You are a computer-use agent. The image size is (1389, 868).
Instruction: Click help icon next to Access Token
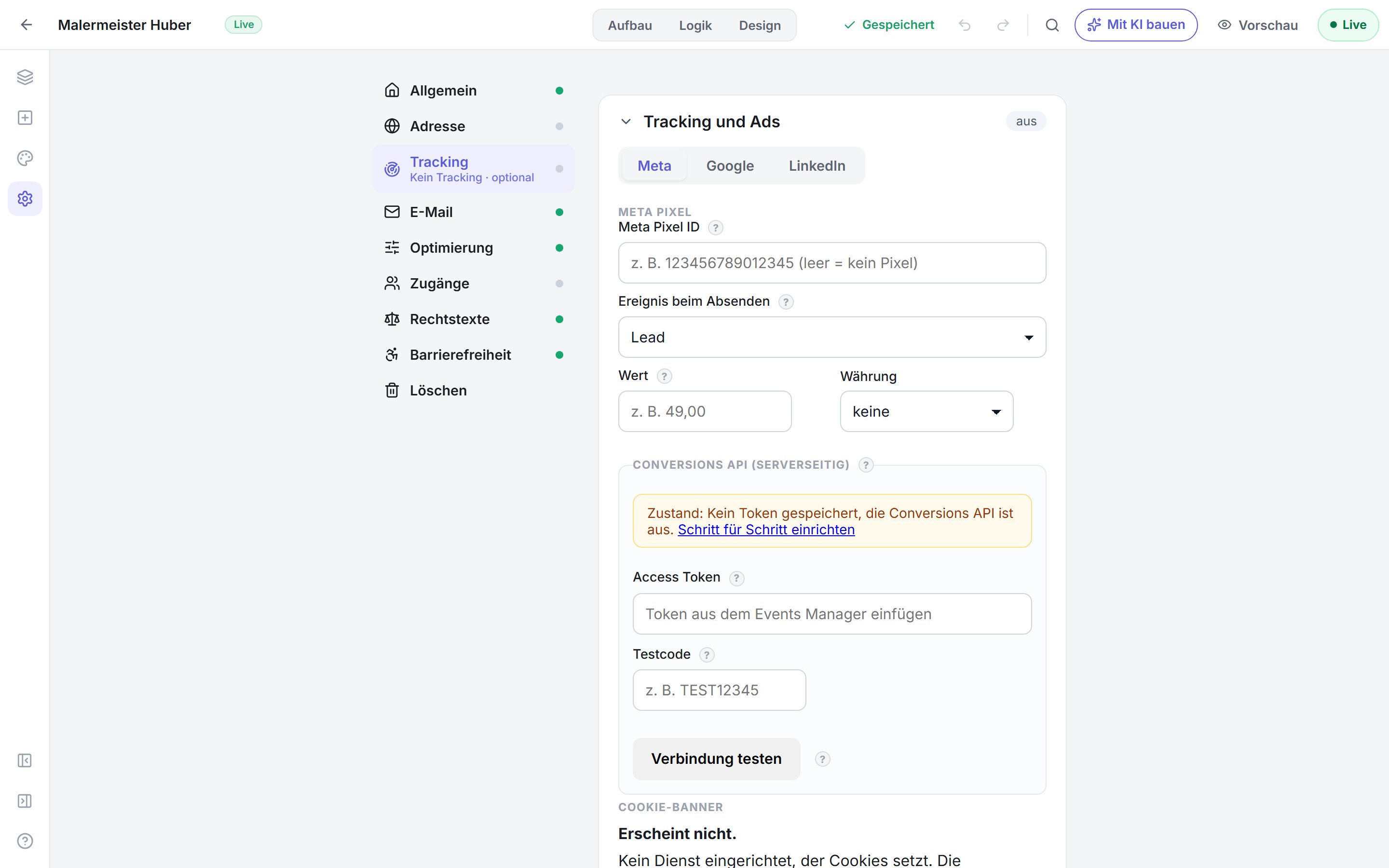736,578
